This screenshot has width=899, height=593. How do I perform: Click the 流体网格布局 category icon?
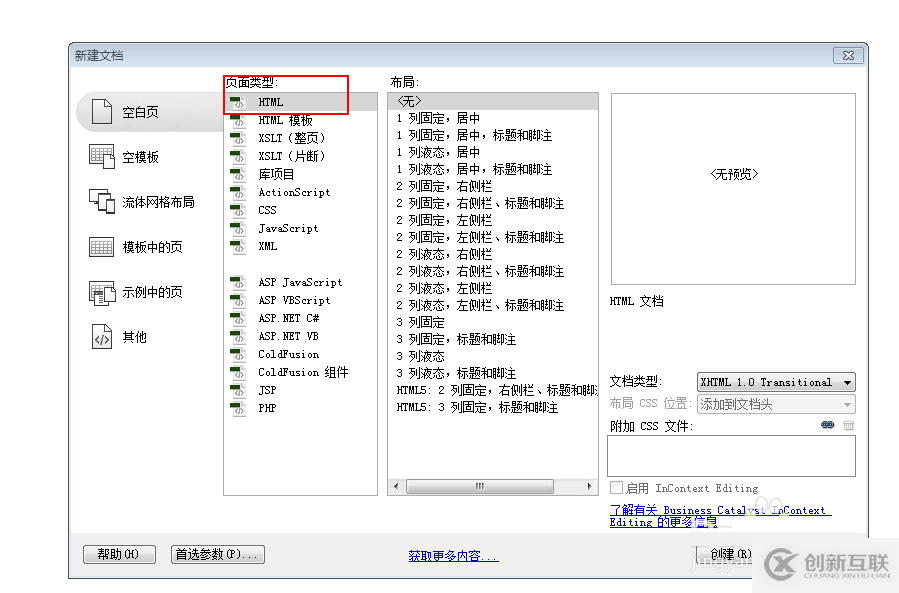[103, 201]
